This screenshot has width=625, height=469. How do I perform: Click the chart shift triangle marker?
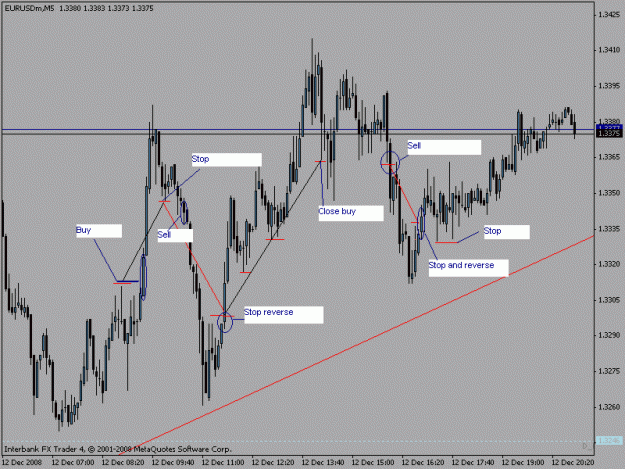(586, 446)
